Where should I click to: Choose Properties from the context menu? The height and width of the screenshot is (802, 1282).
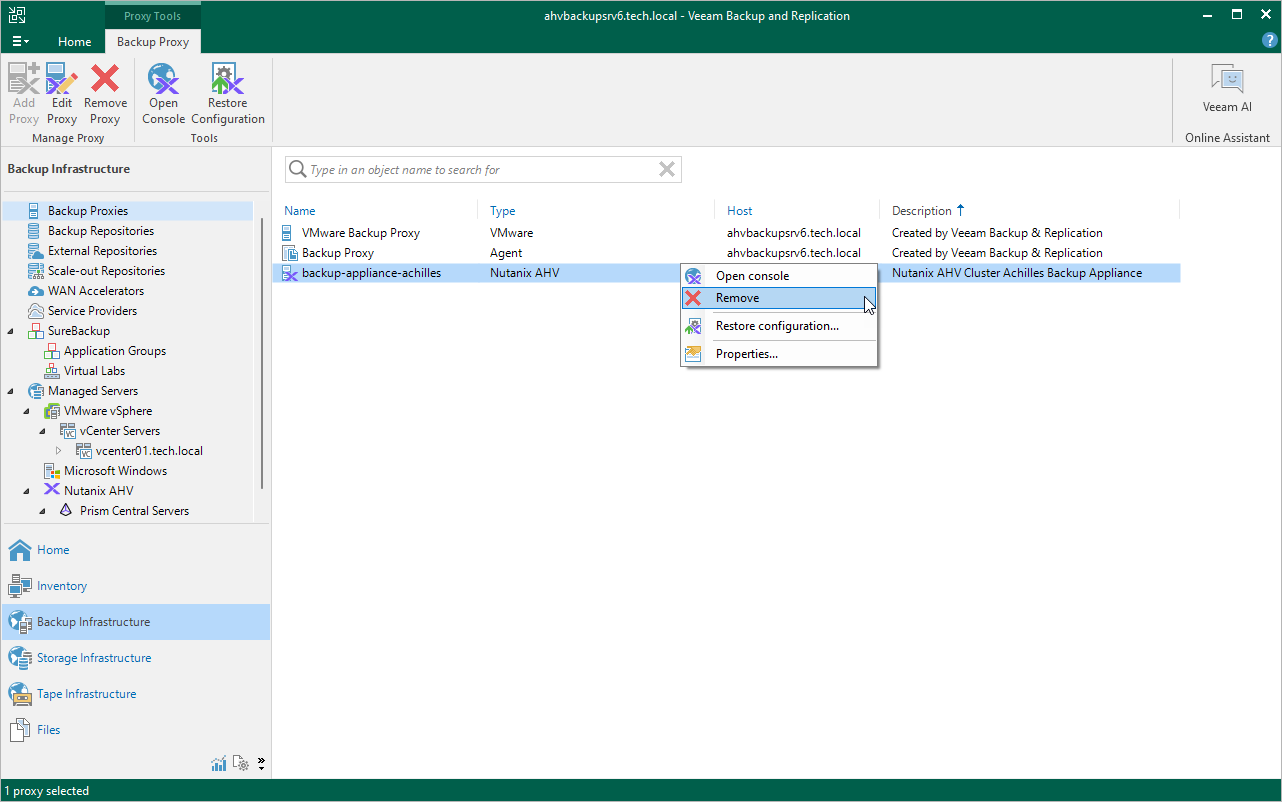[746, 354]
